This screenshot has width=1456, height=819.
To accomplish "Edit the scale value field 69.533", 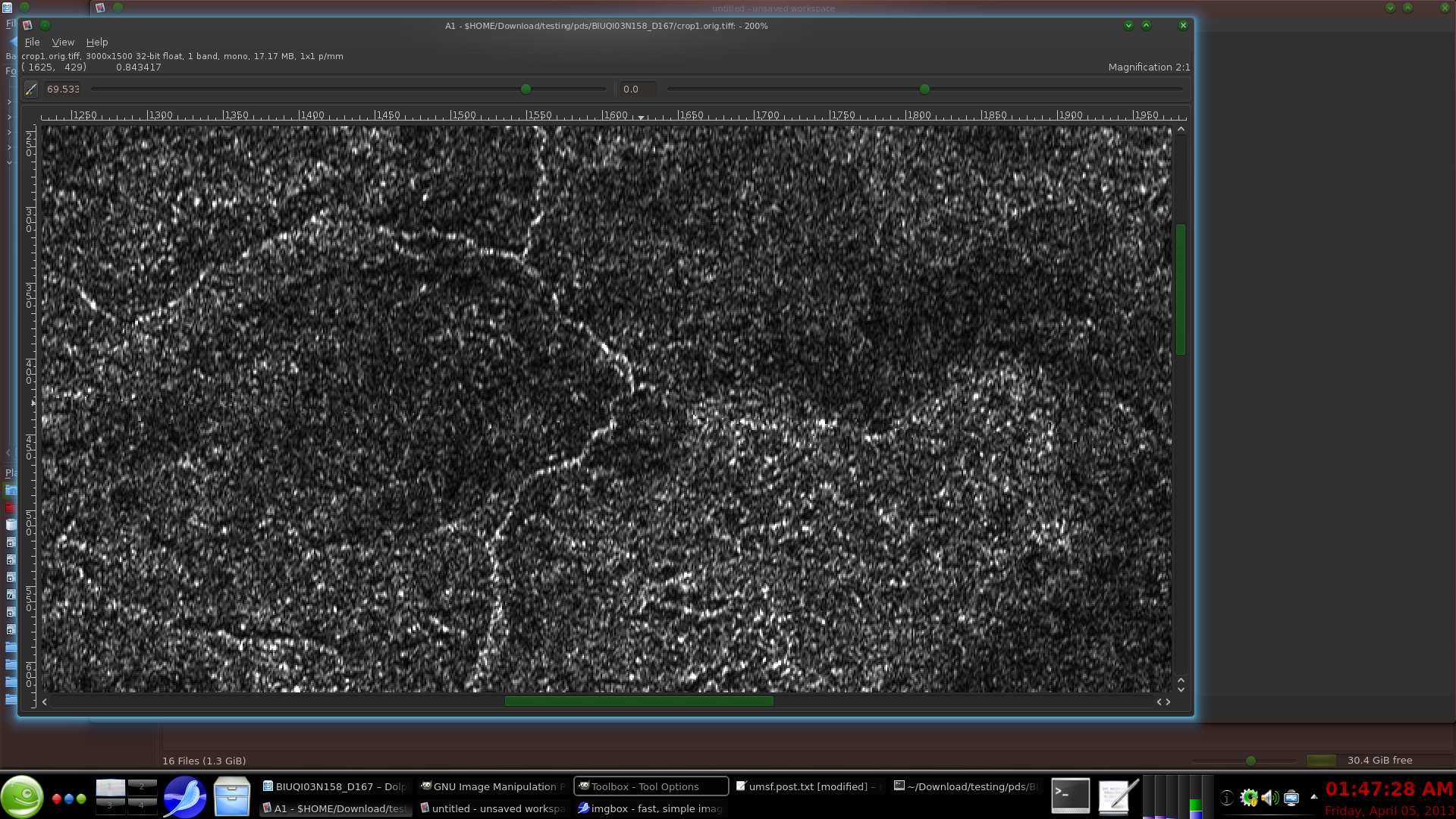I will pyautogui.click(x=63, y=89).
